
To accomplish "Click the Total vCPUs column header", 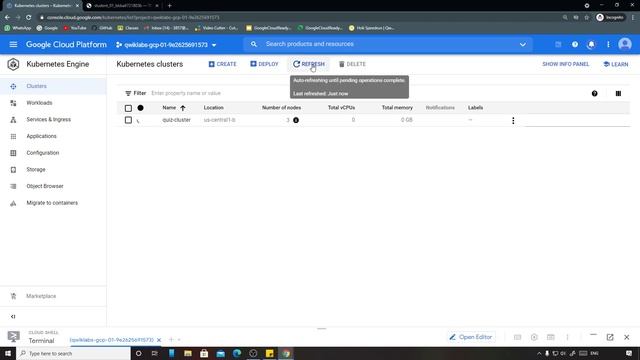I will pos(341,108).
